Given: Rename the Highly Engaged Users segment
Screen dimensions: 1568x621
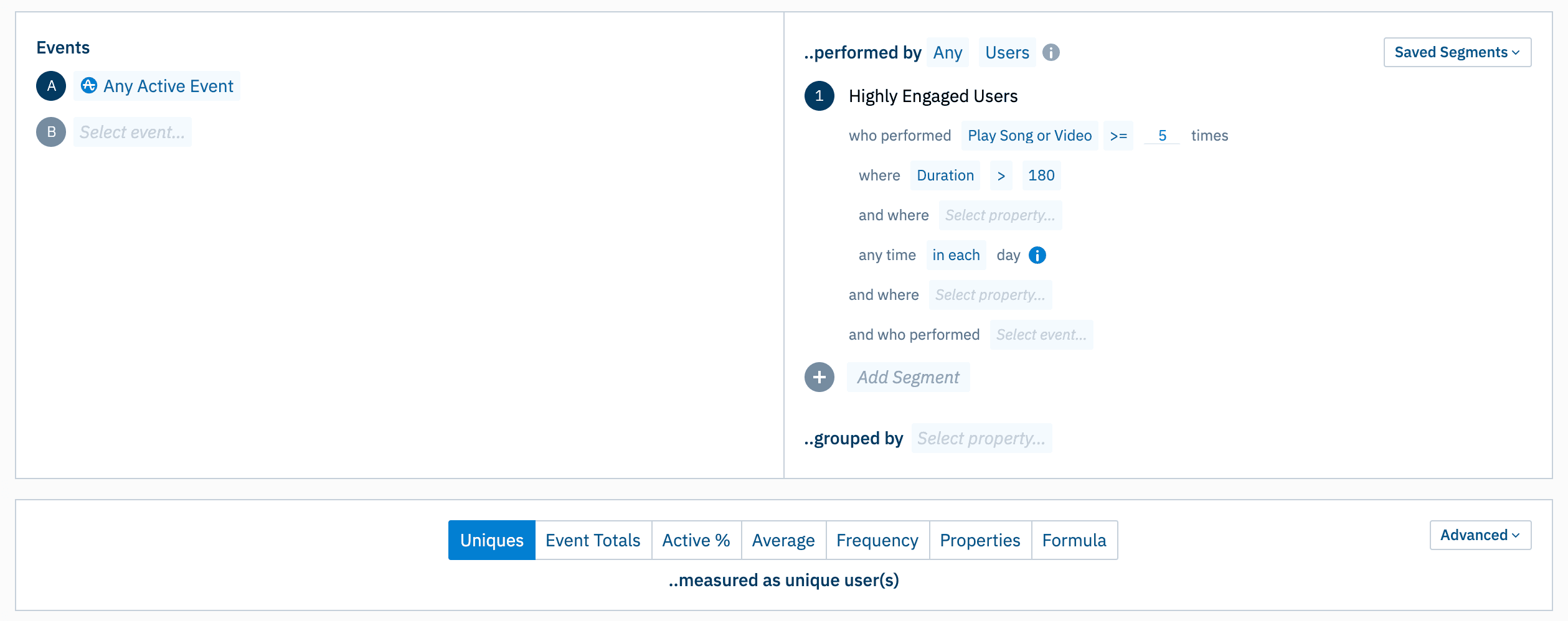Looking at the screenshot, I should [933, 96].
